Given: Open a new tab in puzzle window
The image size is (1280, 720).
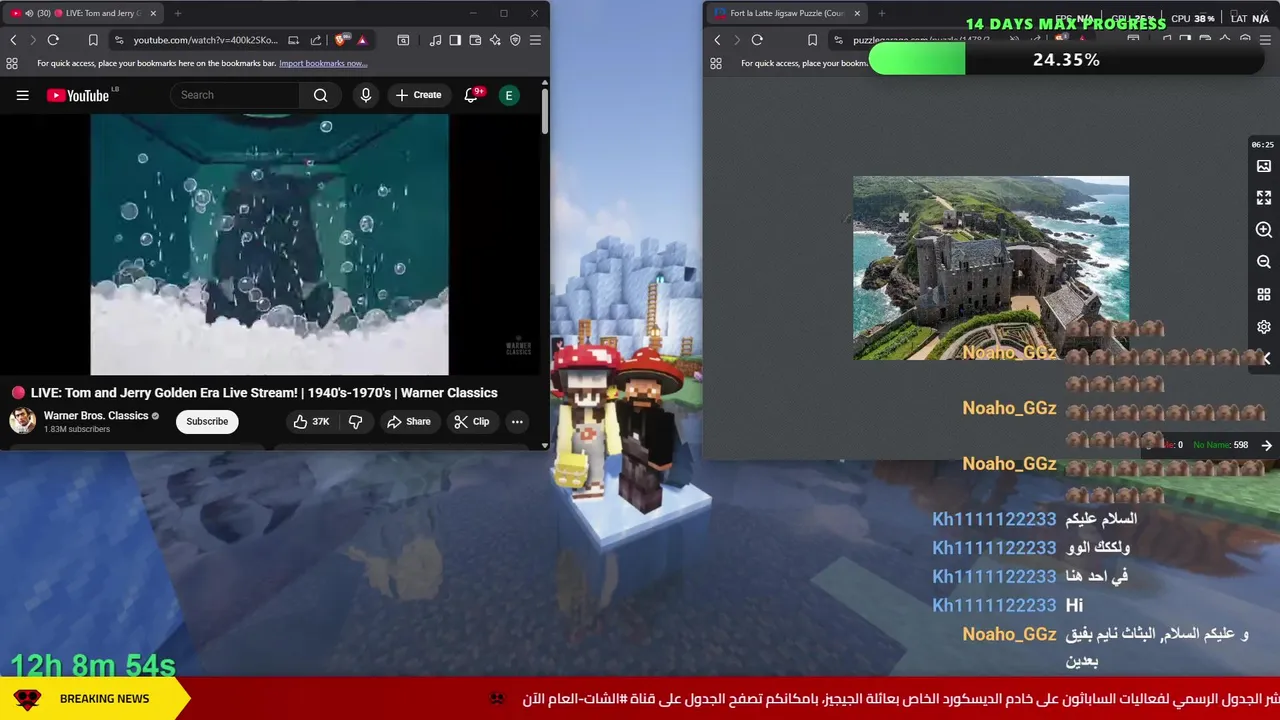Looking at the screenshot, I should [883, 13].
